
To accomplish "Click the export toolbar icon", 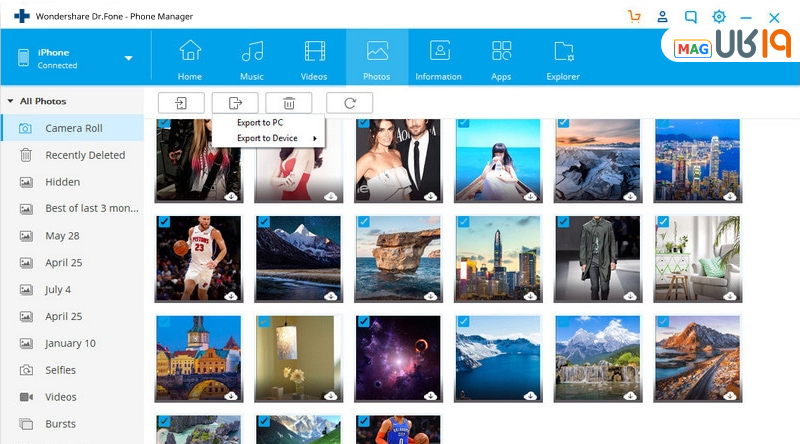I will coord(235,103).
